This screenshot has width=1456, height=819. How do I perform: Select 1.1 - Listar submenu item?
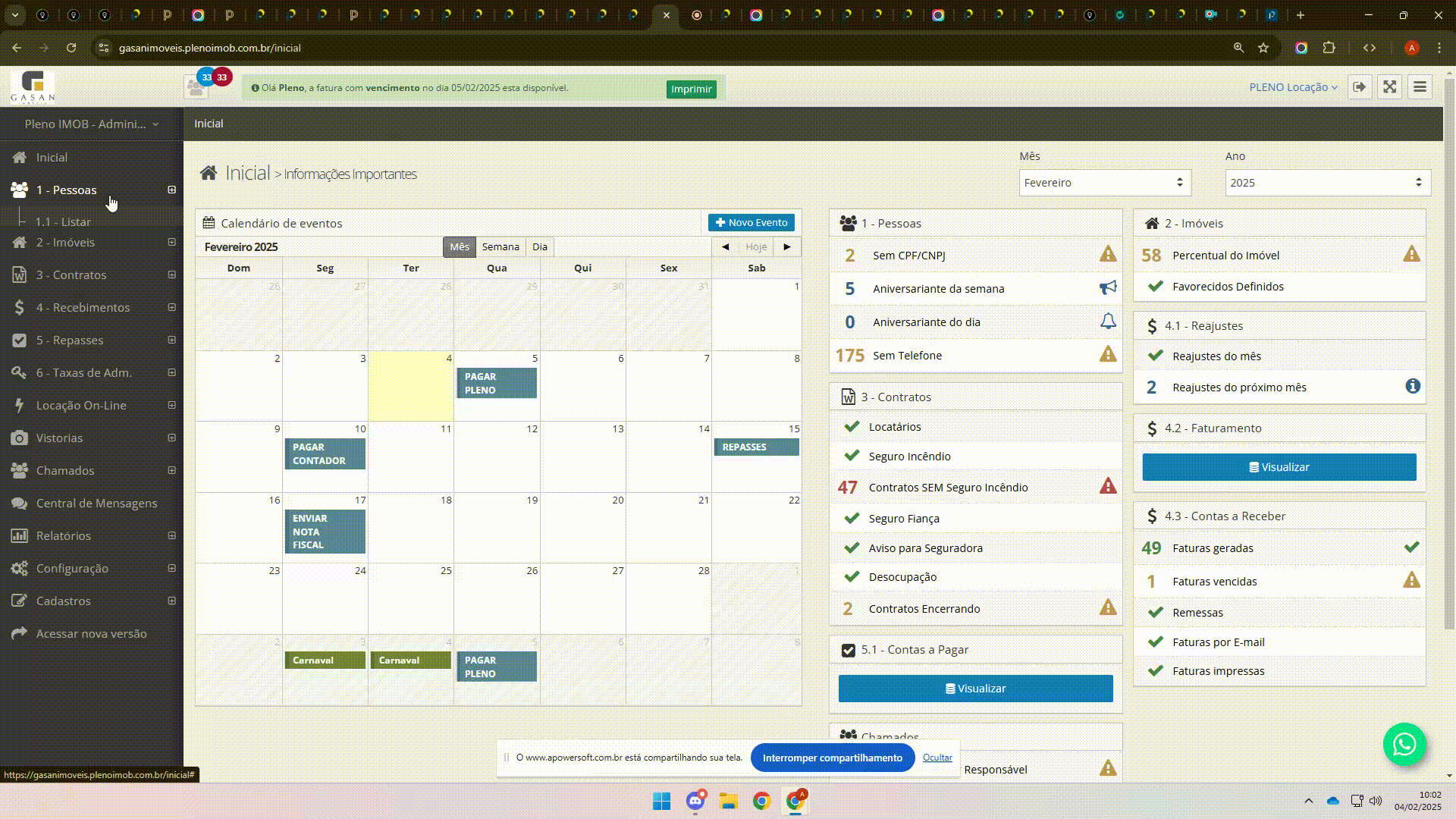point(63,221)
